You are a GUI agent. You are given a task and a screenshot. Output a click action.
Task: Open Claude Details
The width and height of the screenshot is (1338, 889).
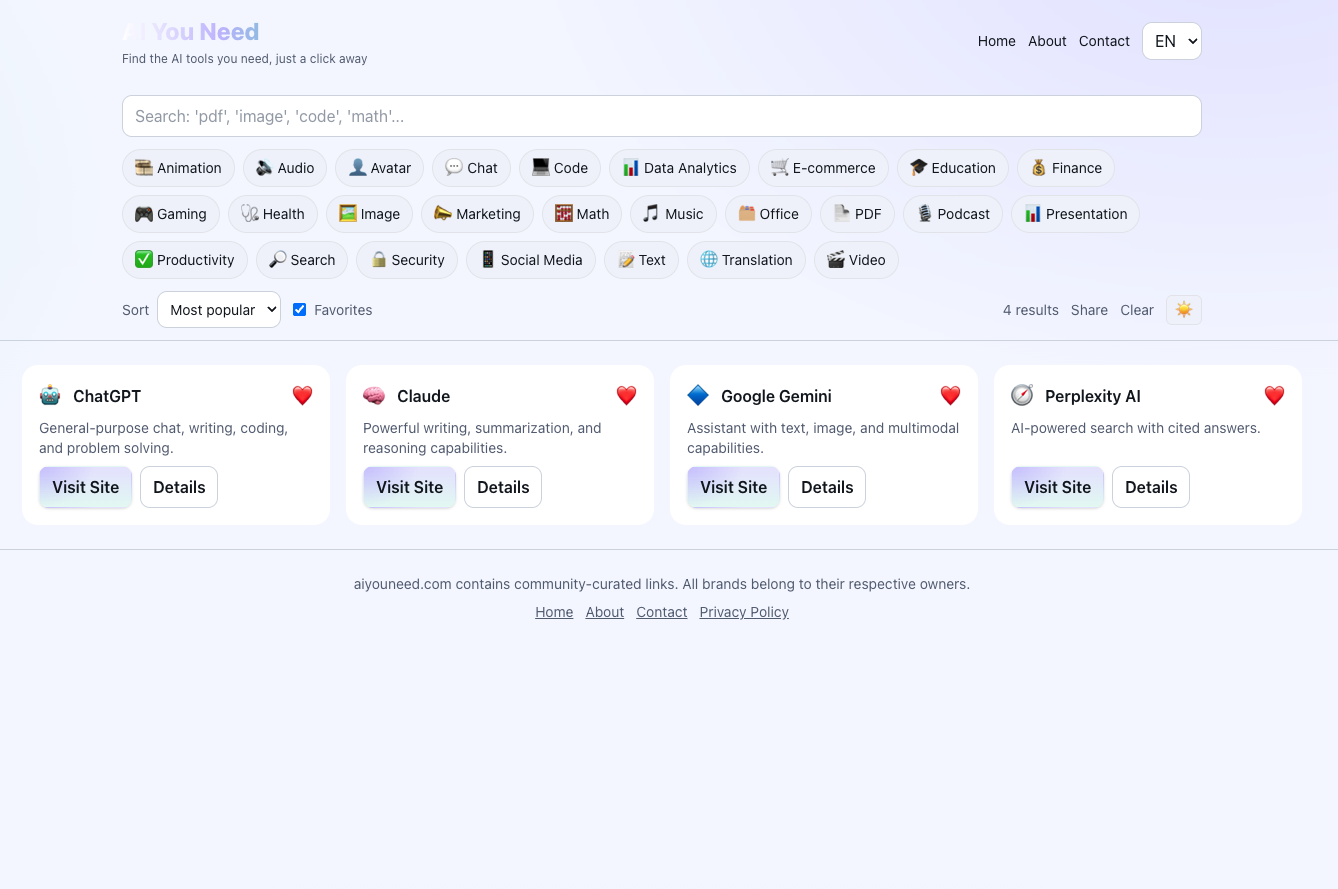pos(503,487)
